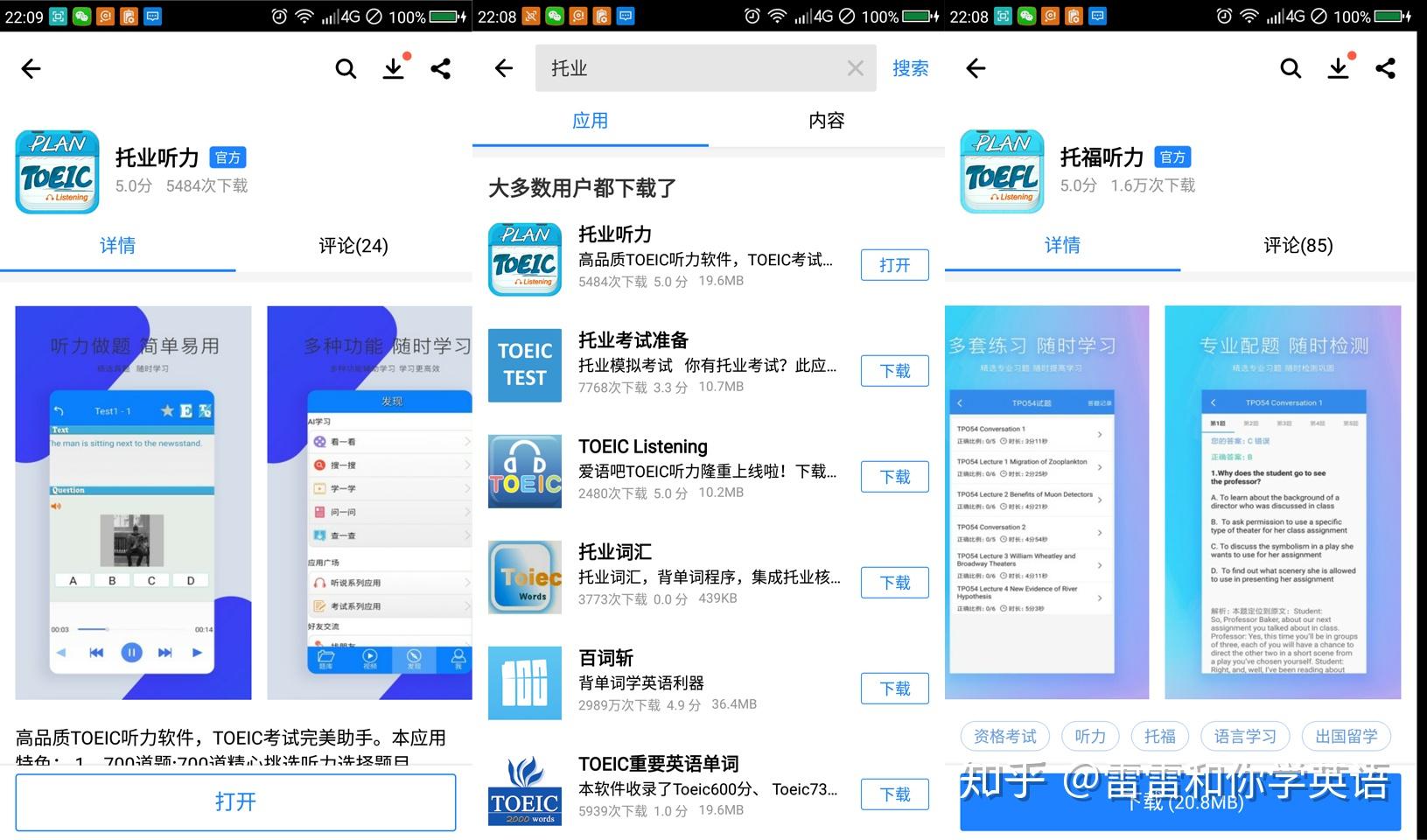
Task: Tap the large 打开 button below the 托业听力 description
Action: (235, 801)
